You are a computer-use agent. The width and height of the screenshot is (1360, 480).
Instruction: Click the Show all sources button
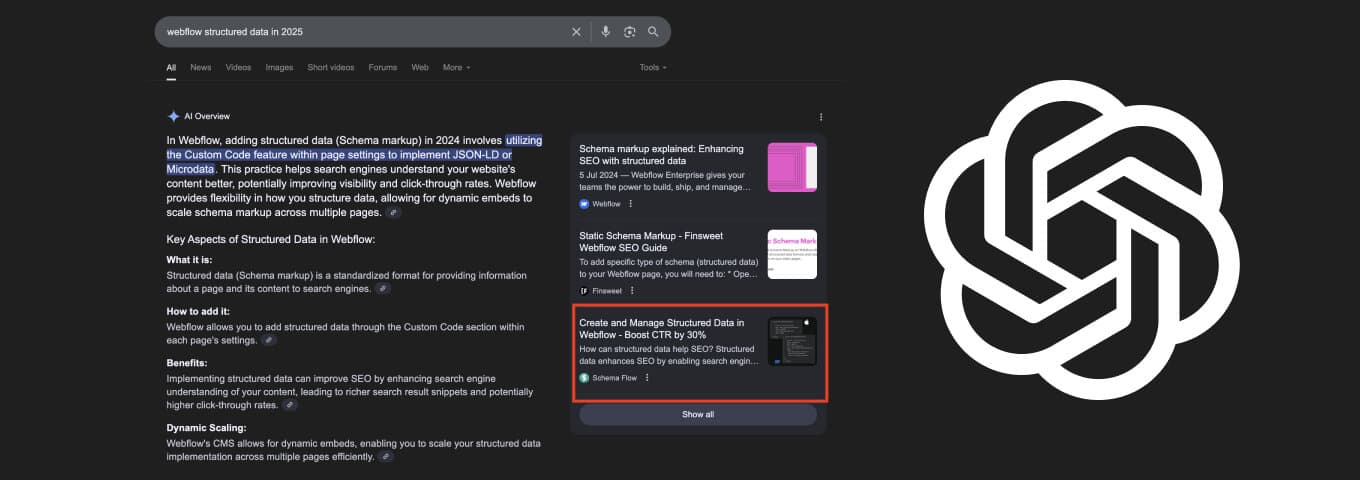pyautogui.click(x=698, y=414)
